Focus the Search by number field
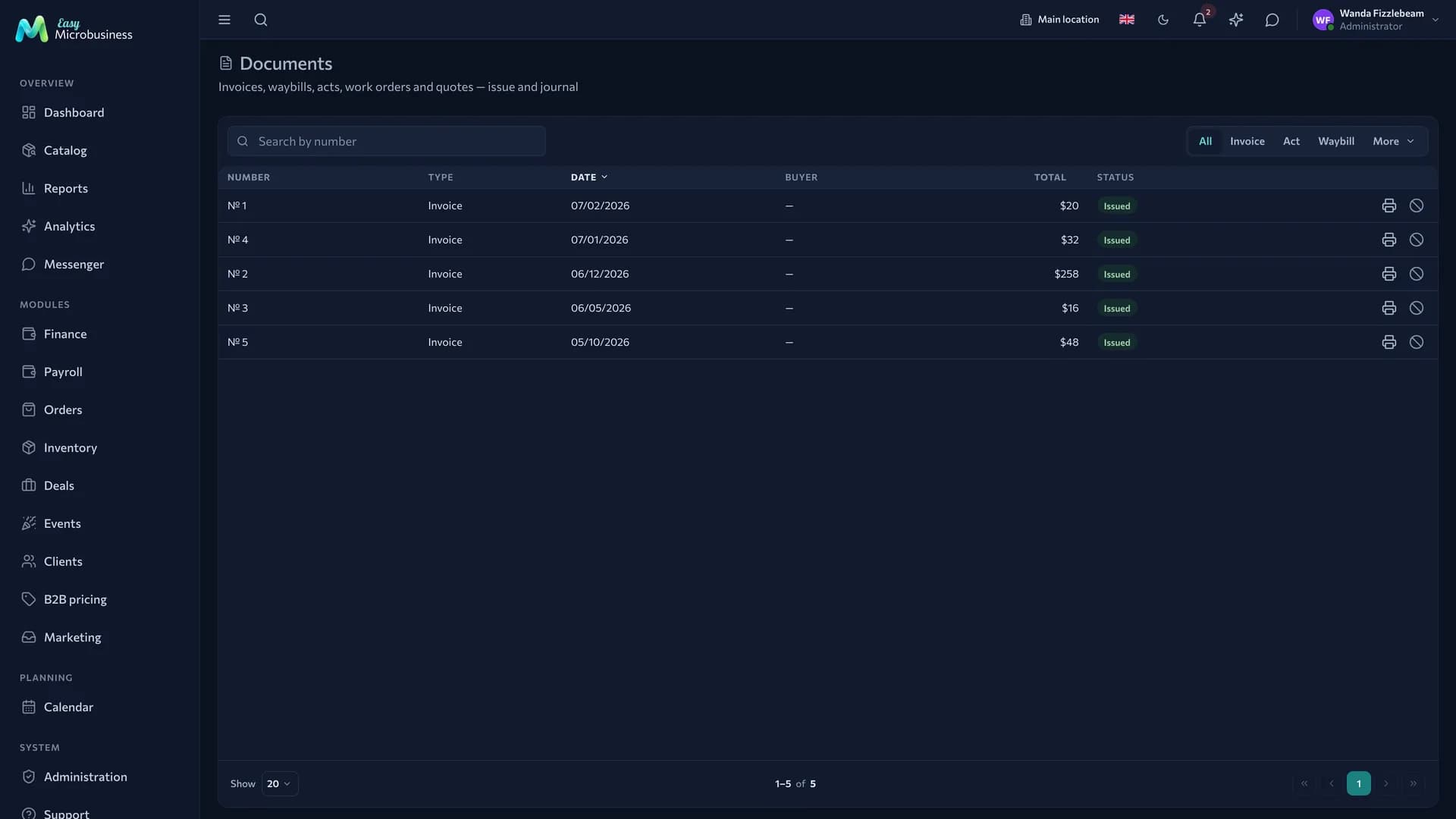The height and width of the screenshot is (819, 1456). [386, 141]
